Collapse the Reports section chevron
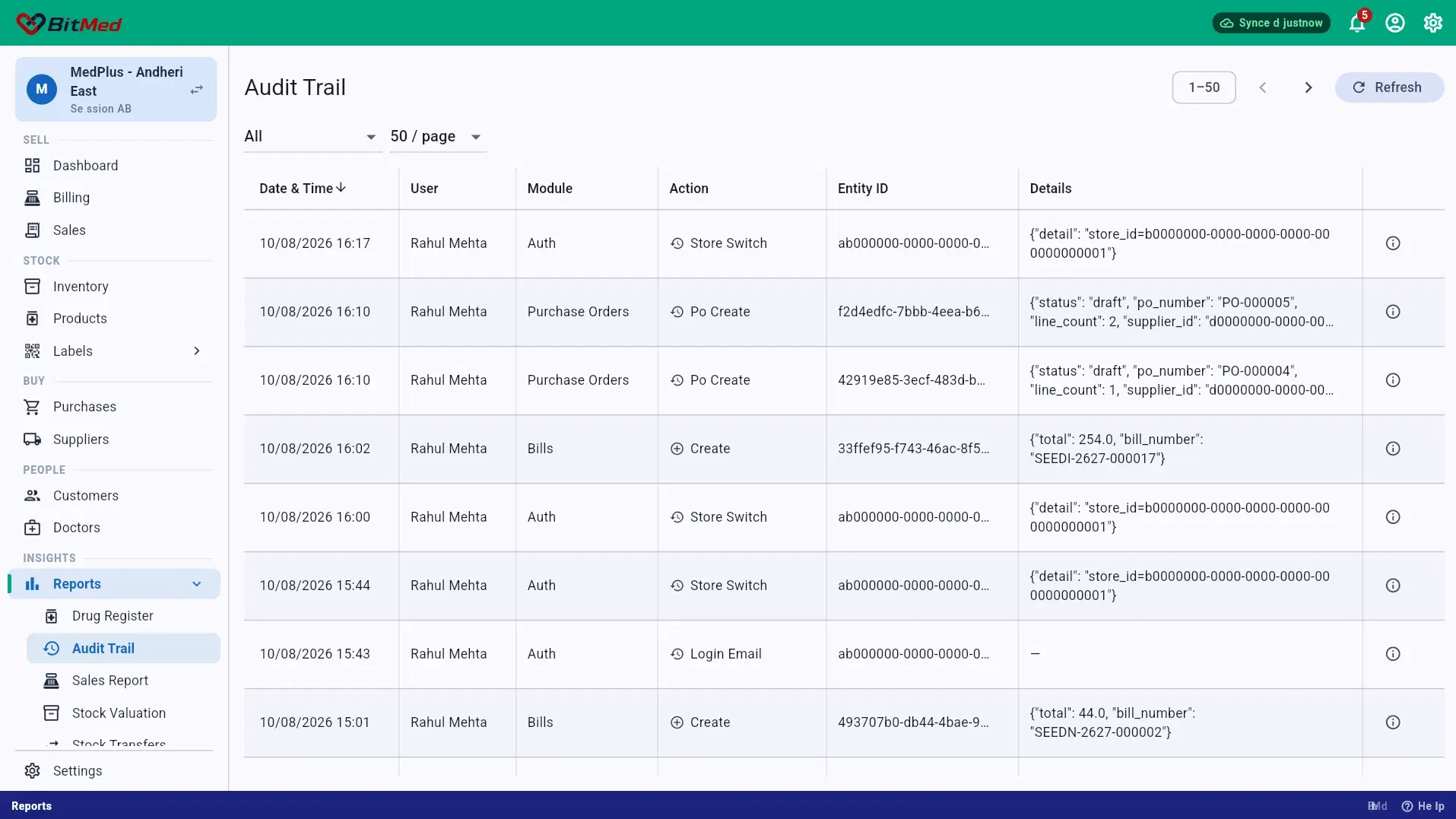The height and width of the screenshot is (819, 1456). (197, 584)
